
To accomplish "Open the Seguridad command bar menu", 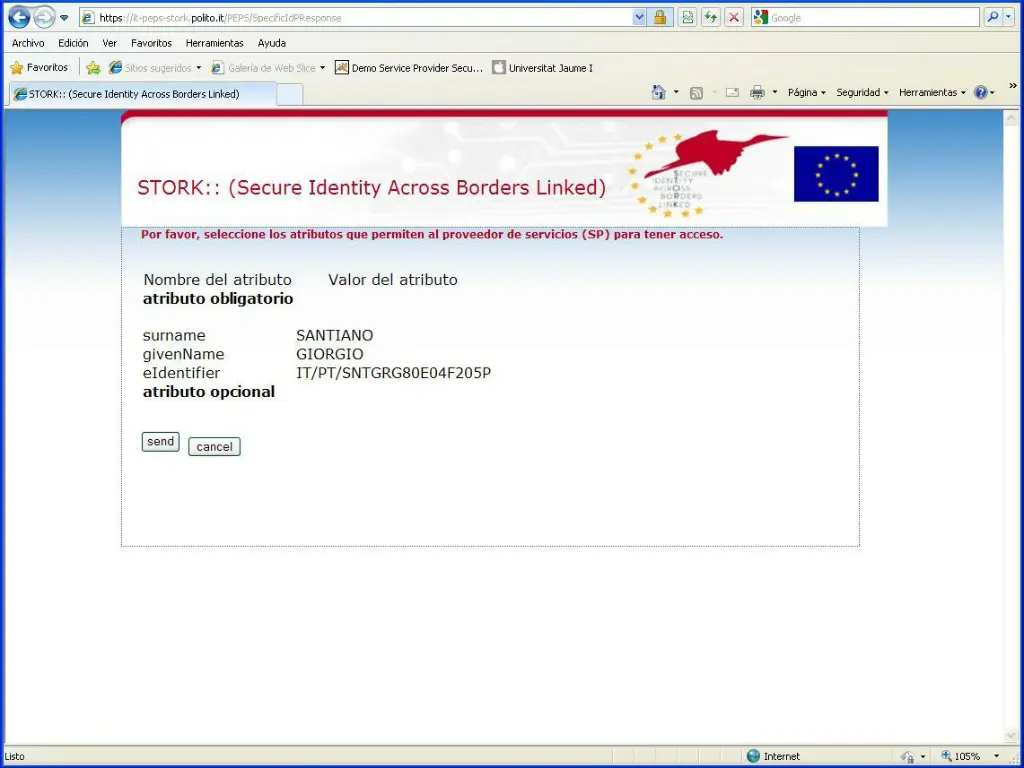I will (862, 93).
